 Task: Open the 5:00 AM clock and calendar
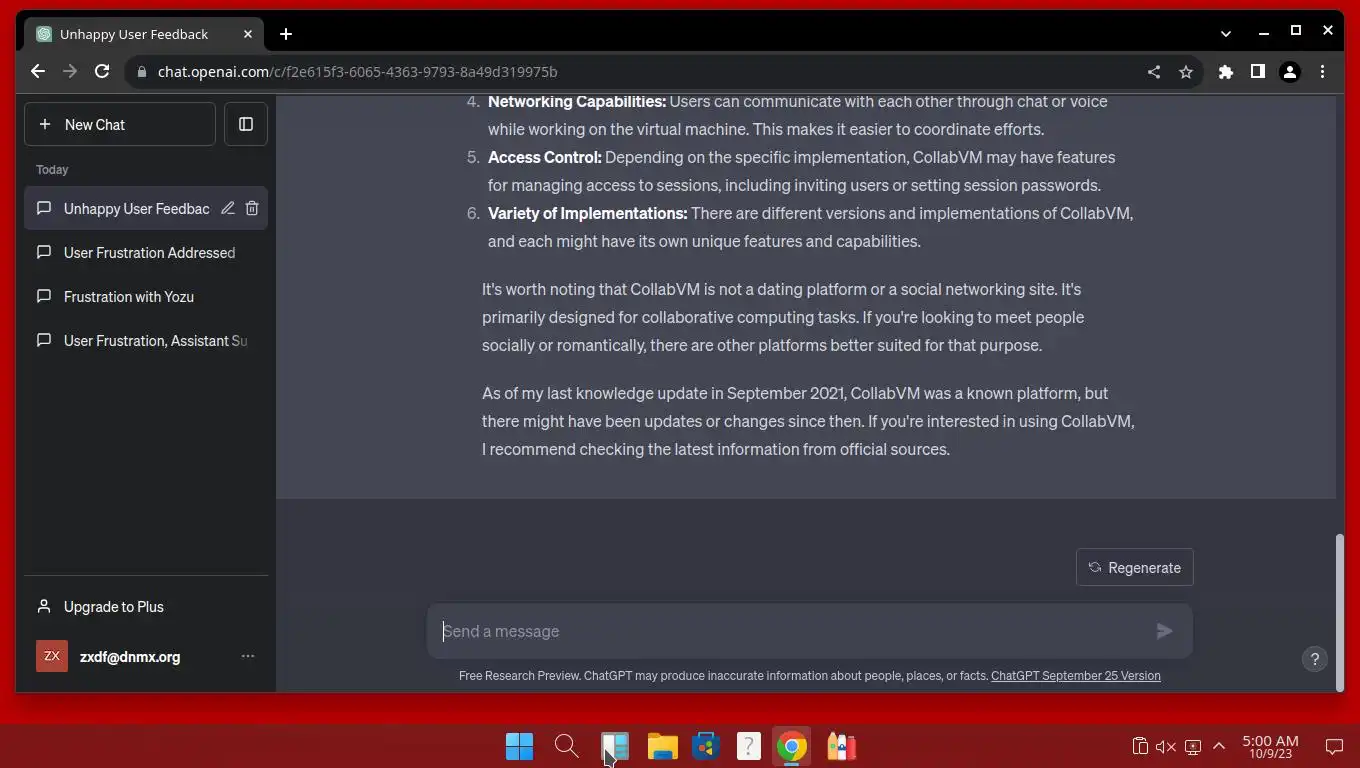click(x=1270, y=746)
